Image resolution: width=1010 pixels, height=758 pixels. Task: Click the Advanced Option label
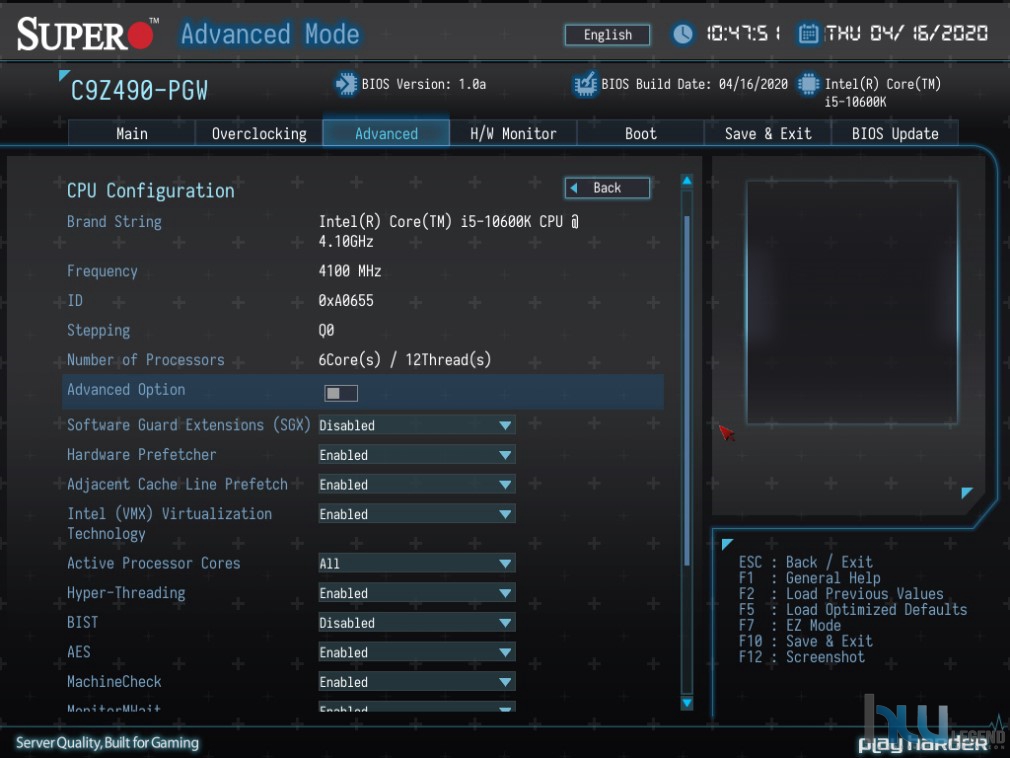pos(126,390)
